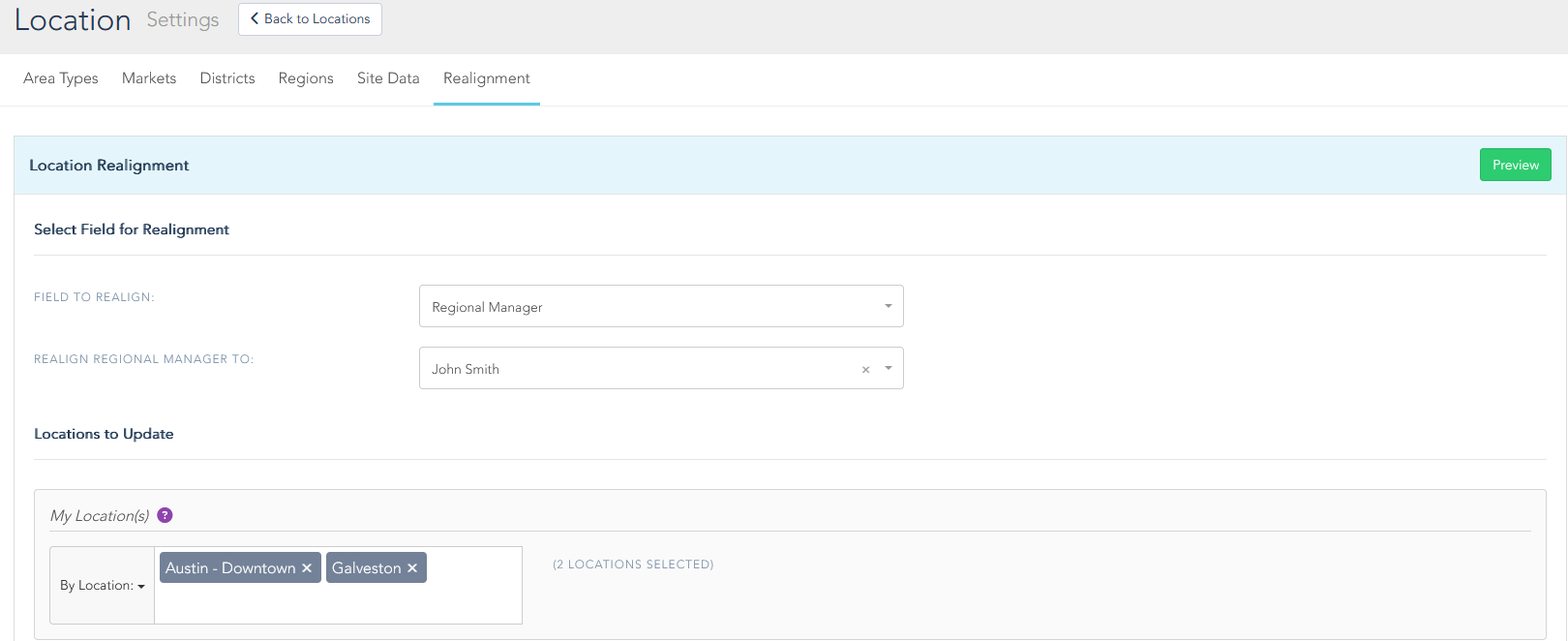Expand the Realign Regional Manager To dropdown arrow
The height and width of the screenshot is (641, 1568).
[889, 369]
